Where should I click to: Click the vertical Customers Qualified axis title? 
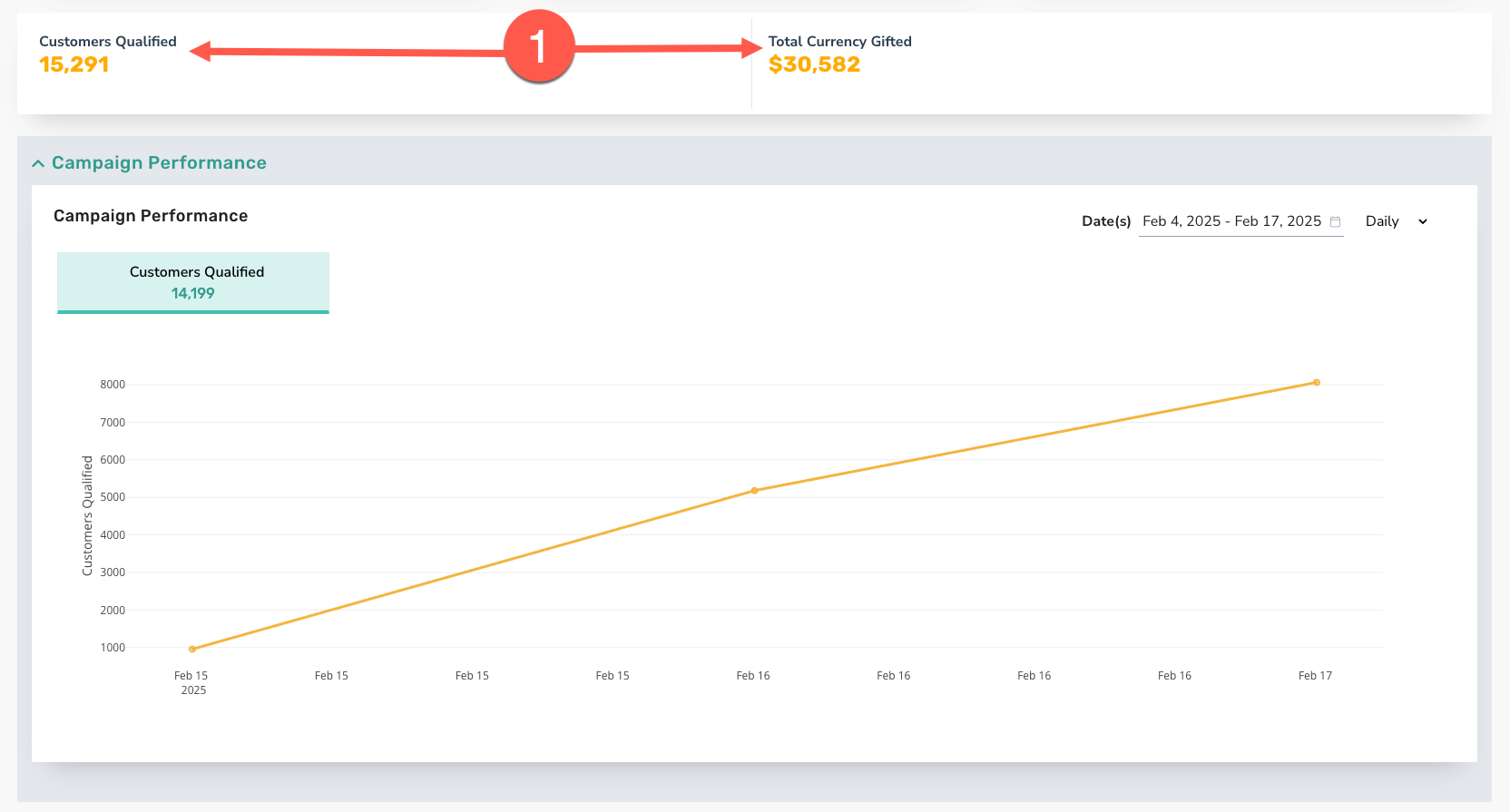pos(87,515)
